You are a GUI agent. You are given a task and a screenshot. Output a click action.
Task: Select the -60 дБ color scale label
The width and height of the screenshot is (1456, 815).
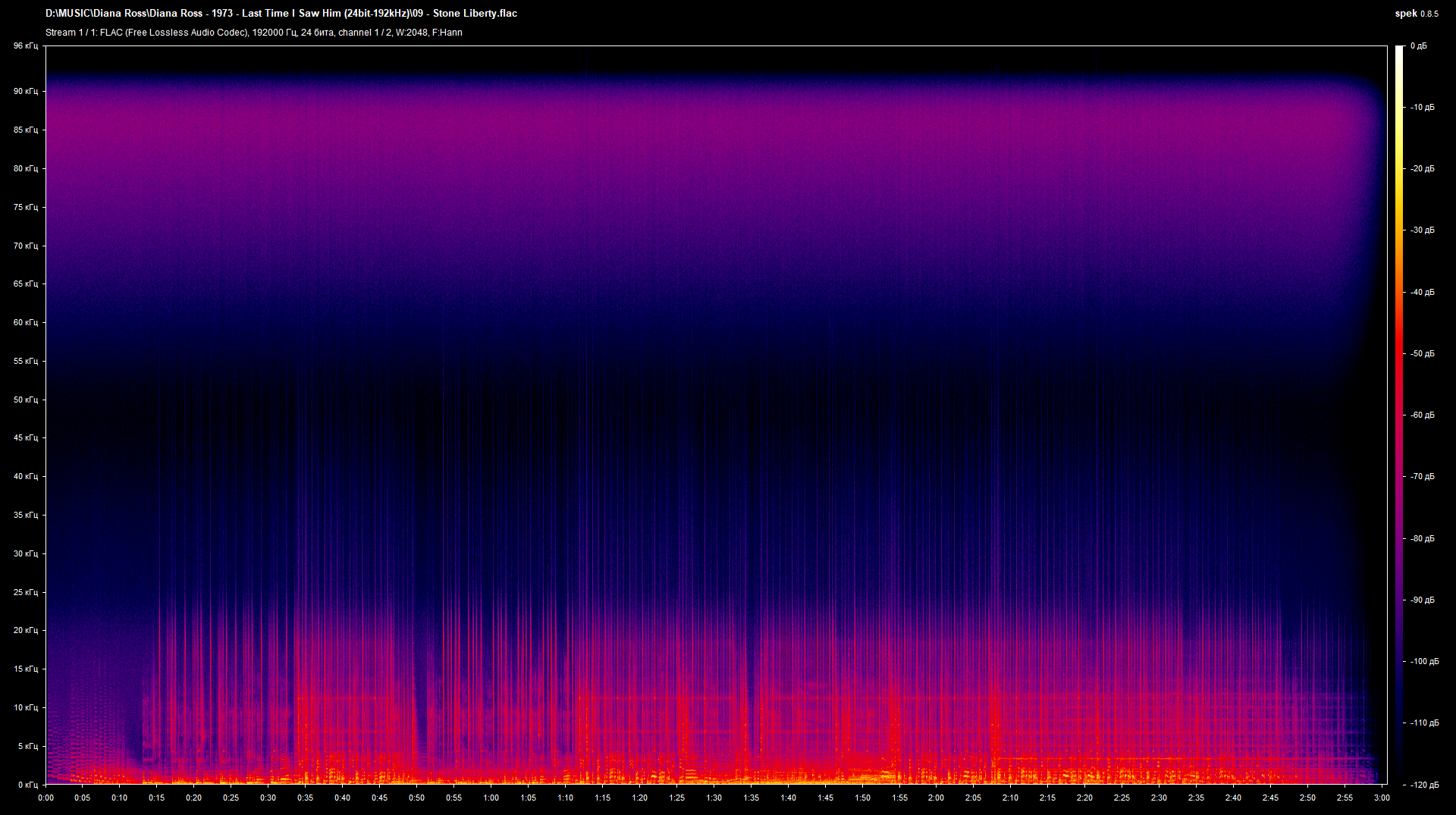[1422, 415]
